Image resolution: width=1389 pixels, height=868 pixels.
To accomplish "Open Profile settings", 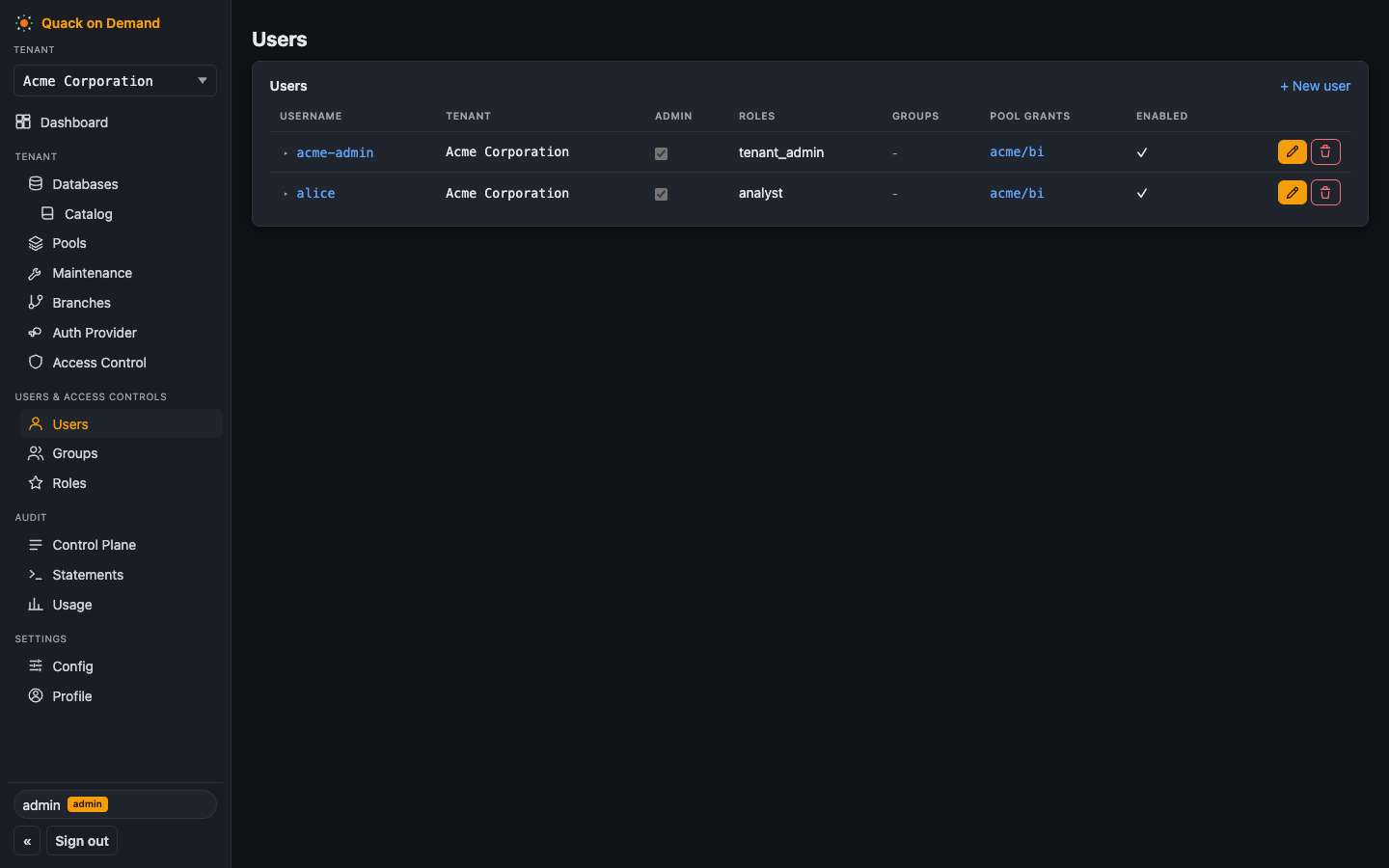I will coord(122,695).
